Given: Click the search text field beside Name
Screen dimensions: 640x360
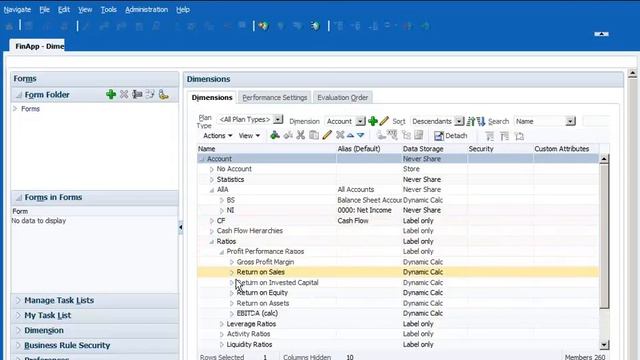Looking at the screenshot, I should pyautogui.click(x=595, y=121).
